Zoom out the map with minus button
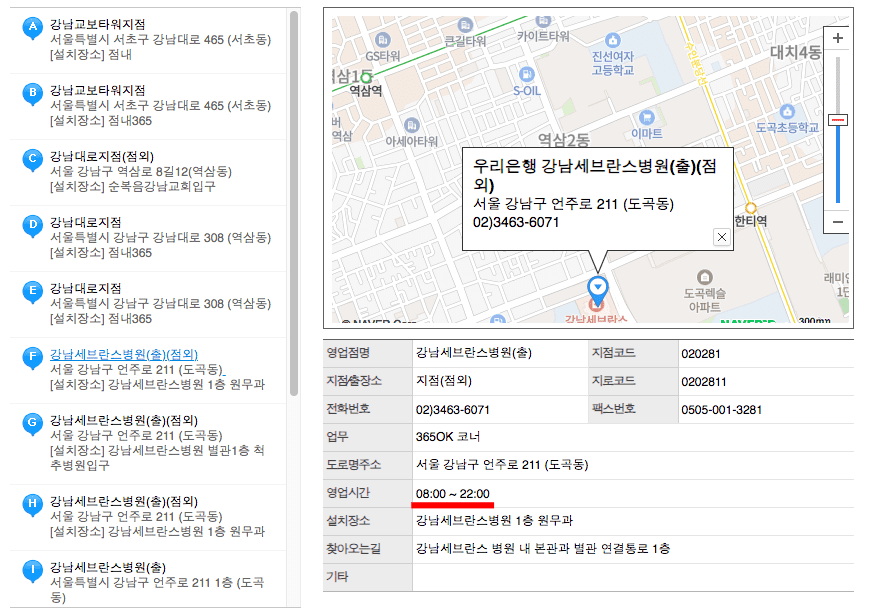This screenshot has height=616, width=869. pos(837,222)
